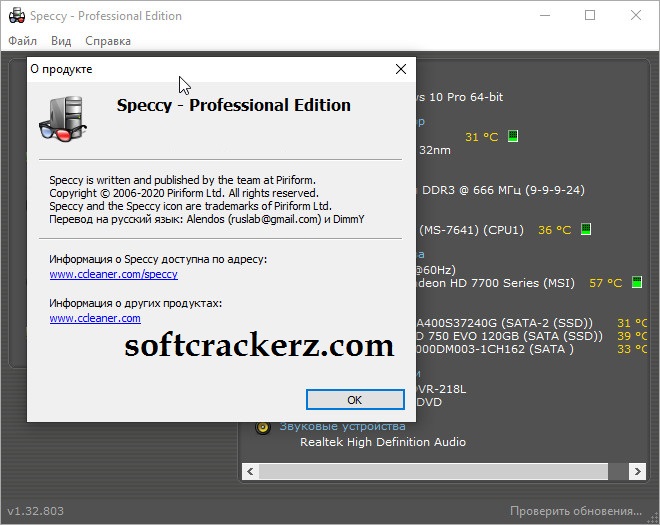Click the Speccy title bar app icon
Screen dimensions: 660x525
[17, 16]
